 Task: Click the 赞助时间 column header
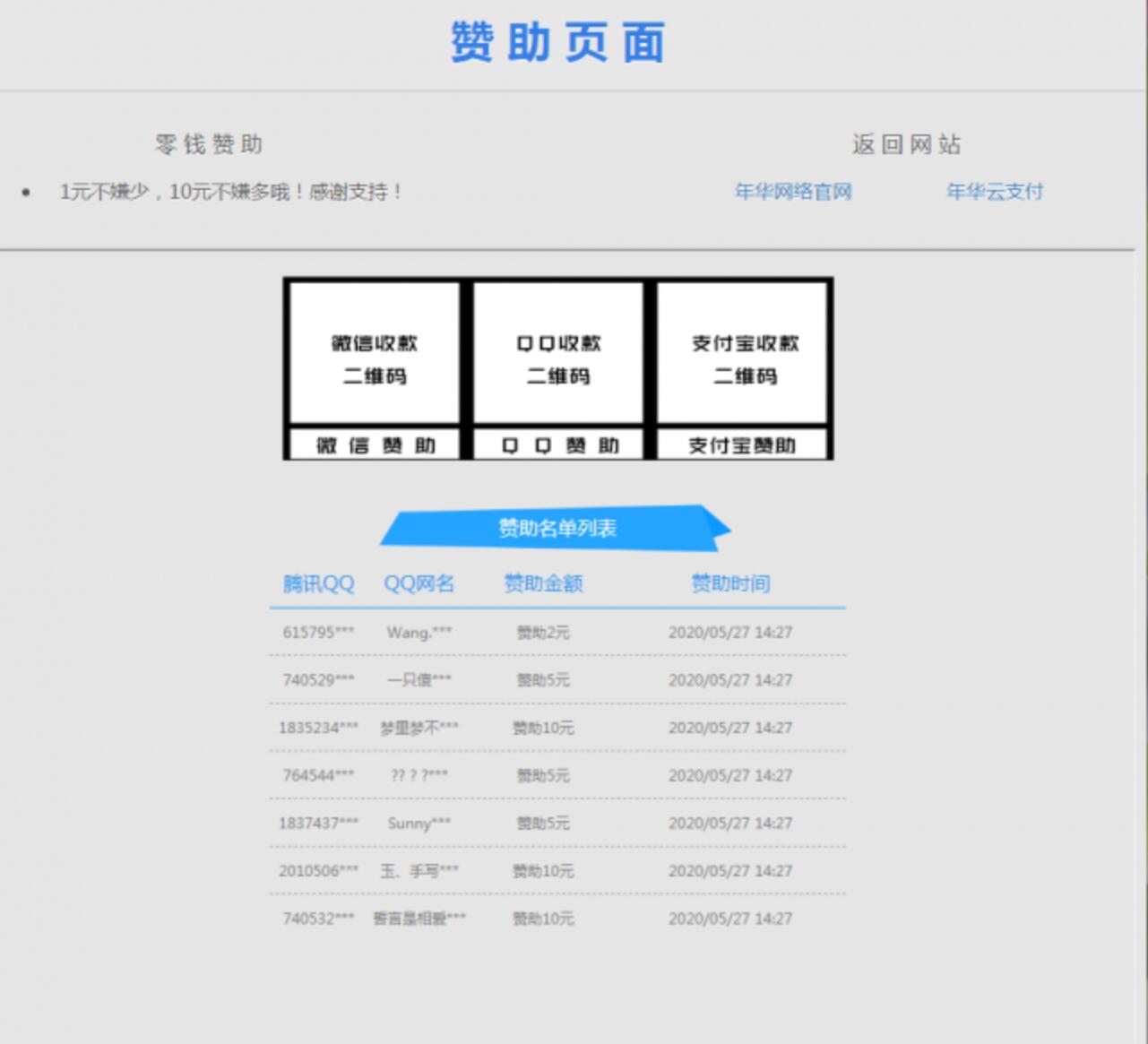pos(730,584)
